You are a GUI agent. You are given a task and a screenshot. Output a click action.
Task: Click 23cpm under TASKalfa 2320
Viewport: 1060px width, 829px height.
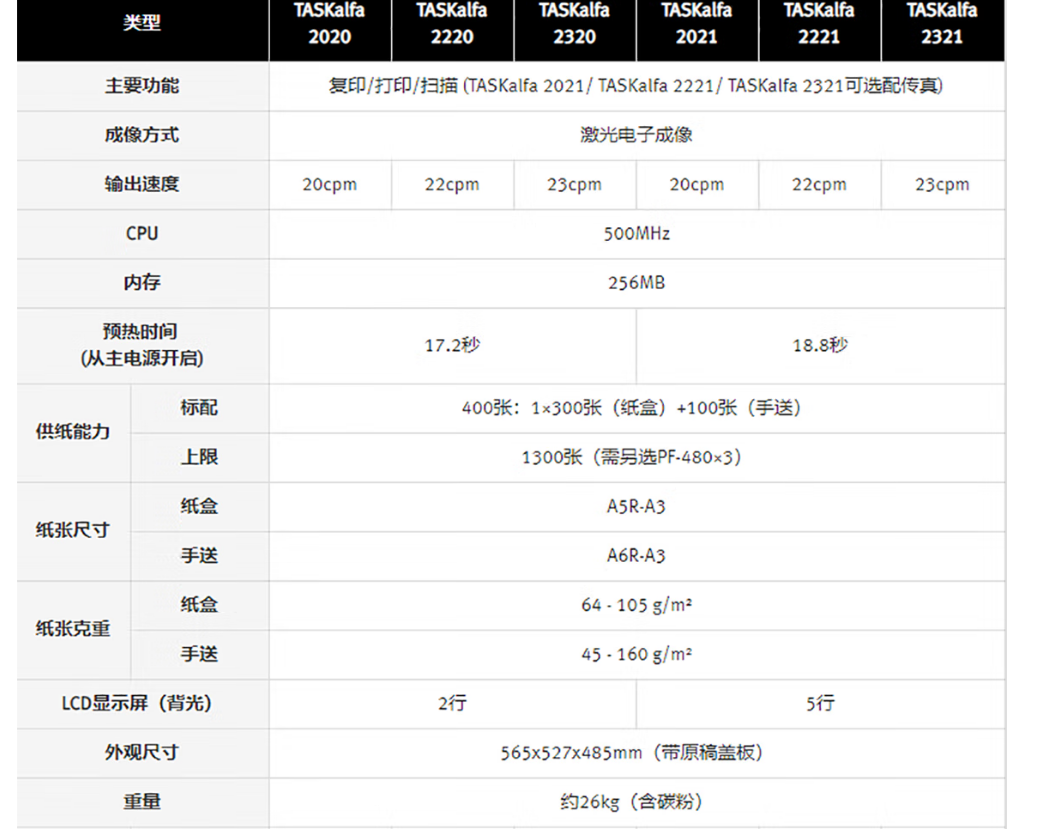575,185
